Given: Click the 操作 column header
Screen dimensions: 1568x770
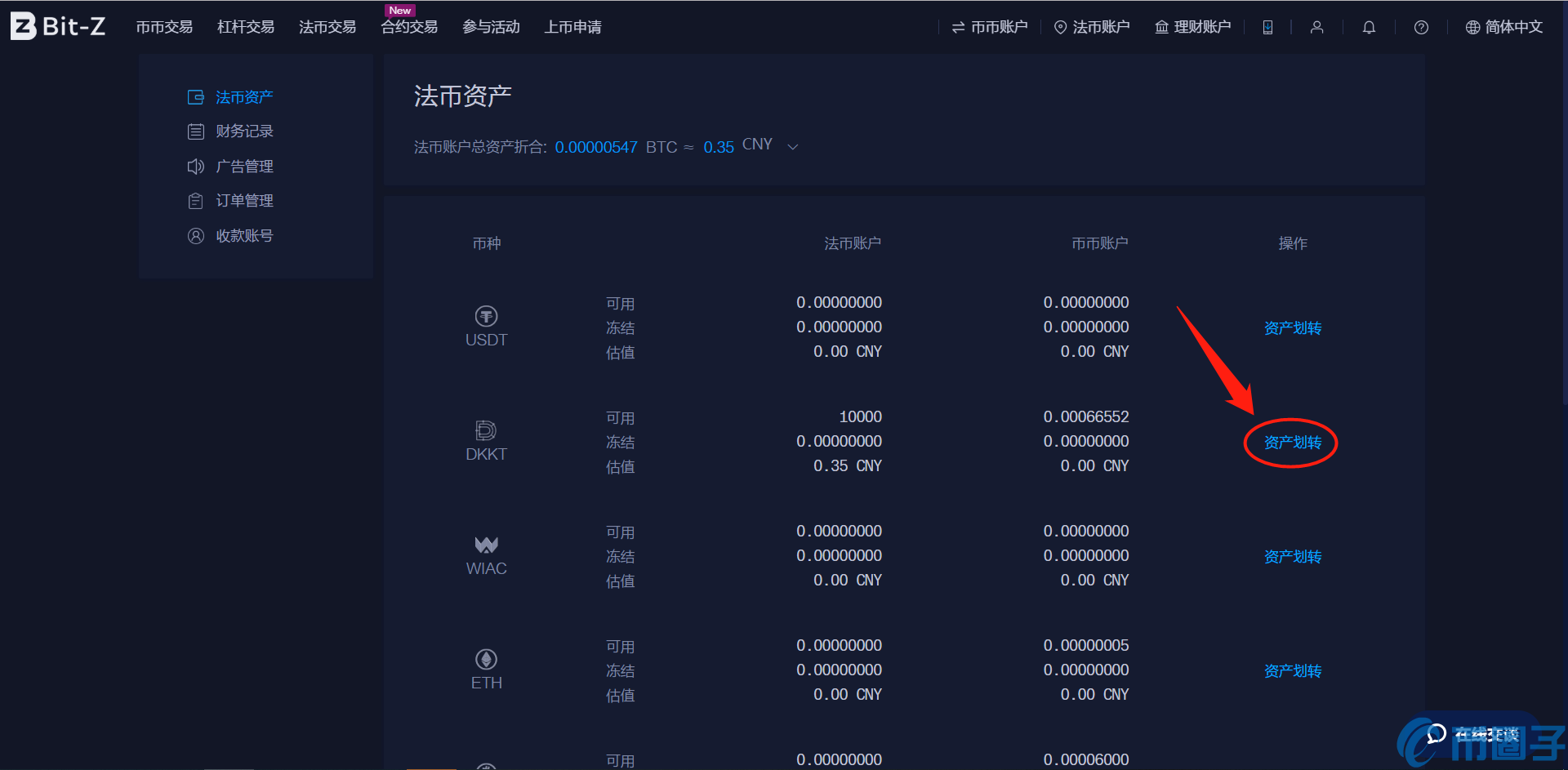Looking at the screenshot, I should [x=1293, y=243].
